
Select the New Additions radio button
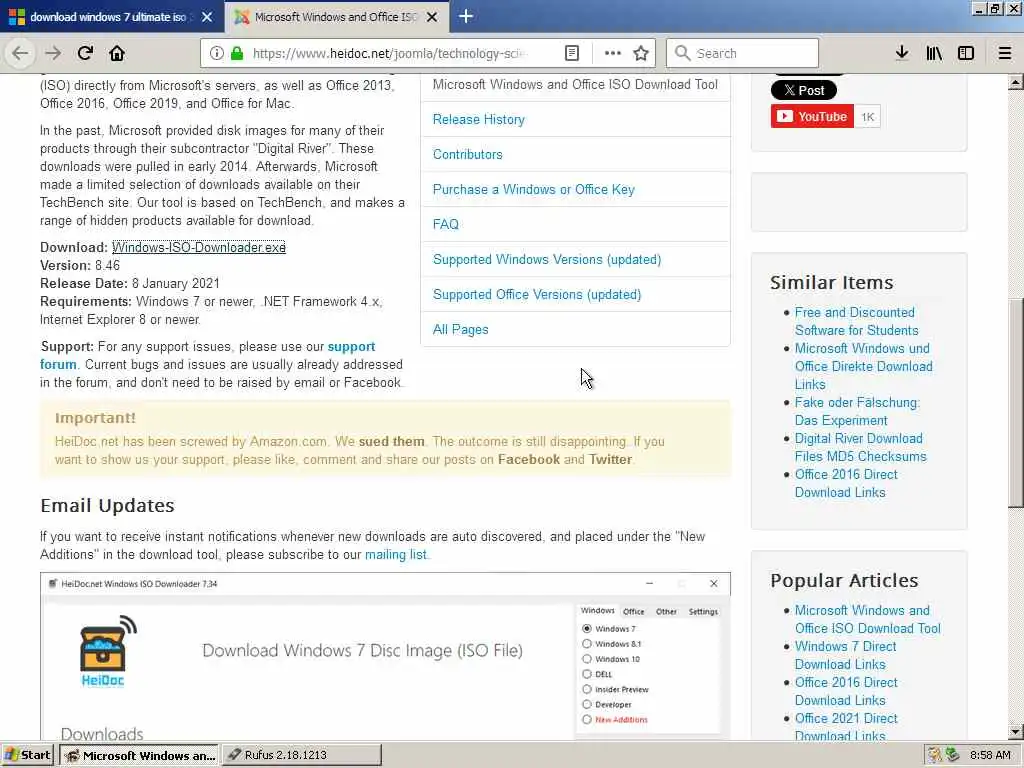tap(586, 720)
